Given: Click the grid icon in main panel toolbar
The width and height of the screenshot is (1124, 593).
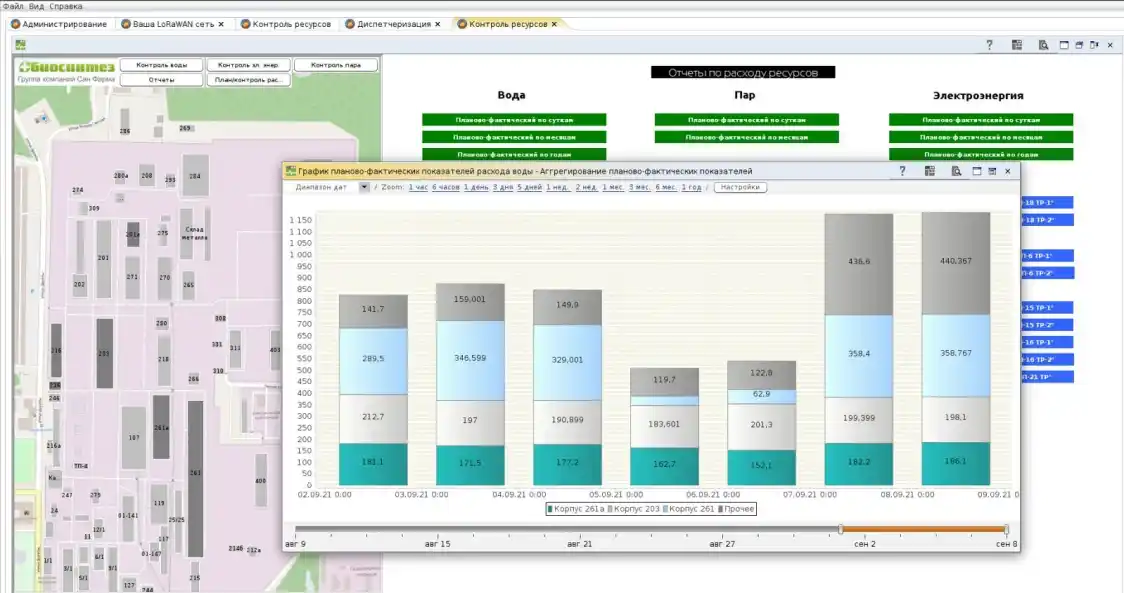Looking at the screenshot, I should (1016, 45).
